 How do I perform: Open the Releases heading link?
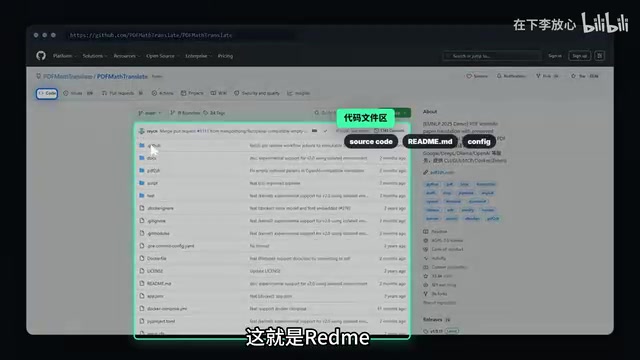[x=433, y=320]
